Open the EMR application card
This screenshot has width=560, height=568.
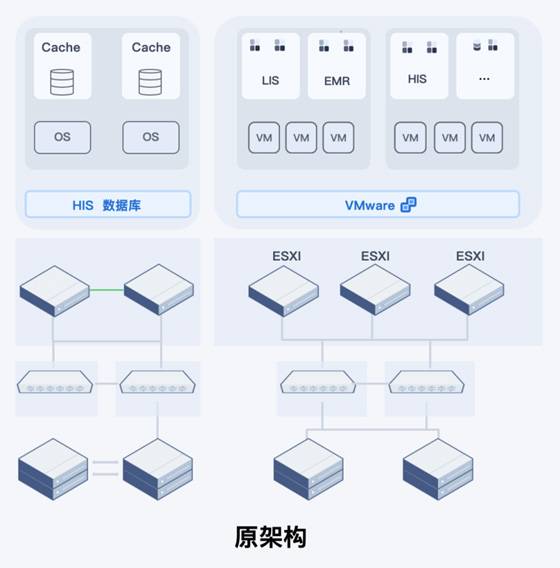coord(337,66)
